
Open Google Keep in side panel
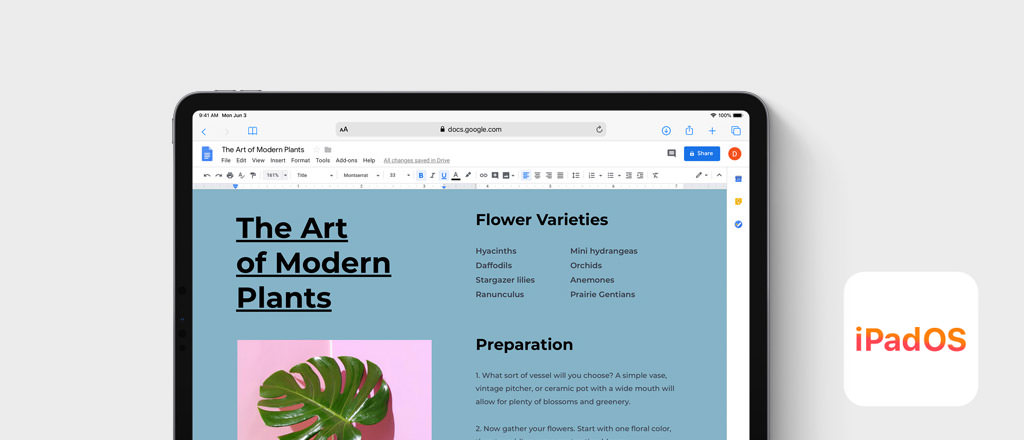click(x=738, y=201)
